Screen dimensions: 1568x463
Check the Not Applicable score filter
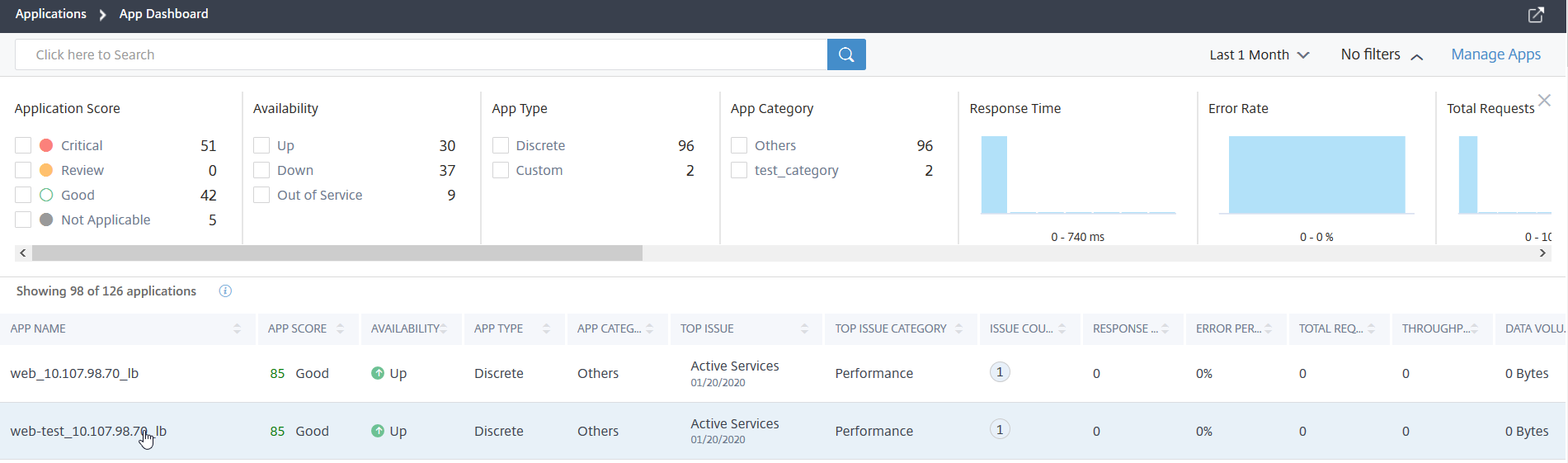(x=23, y=220)
